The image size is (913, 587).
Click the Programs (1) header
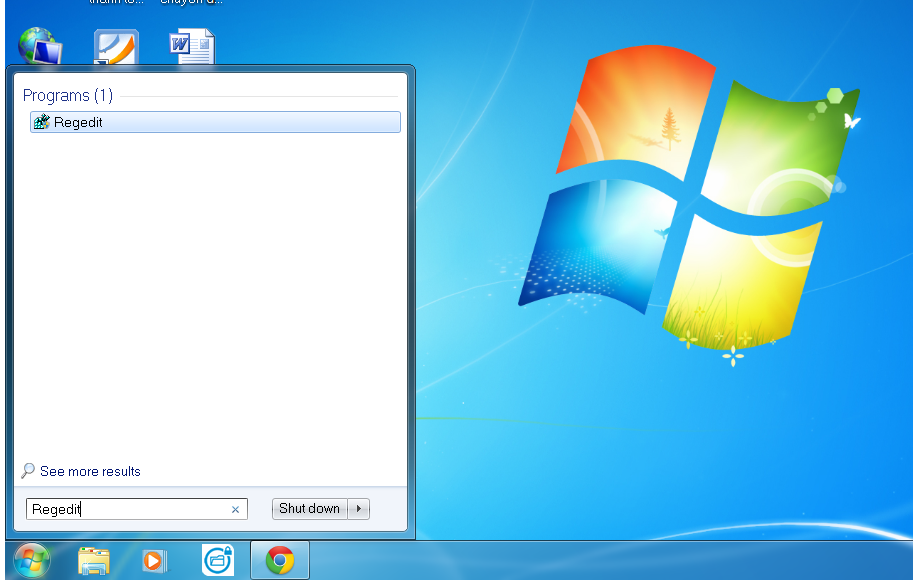68,96
